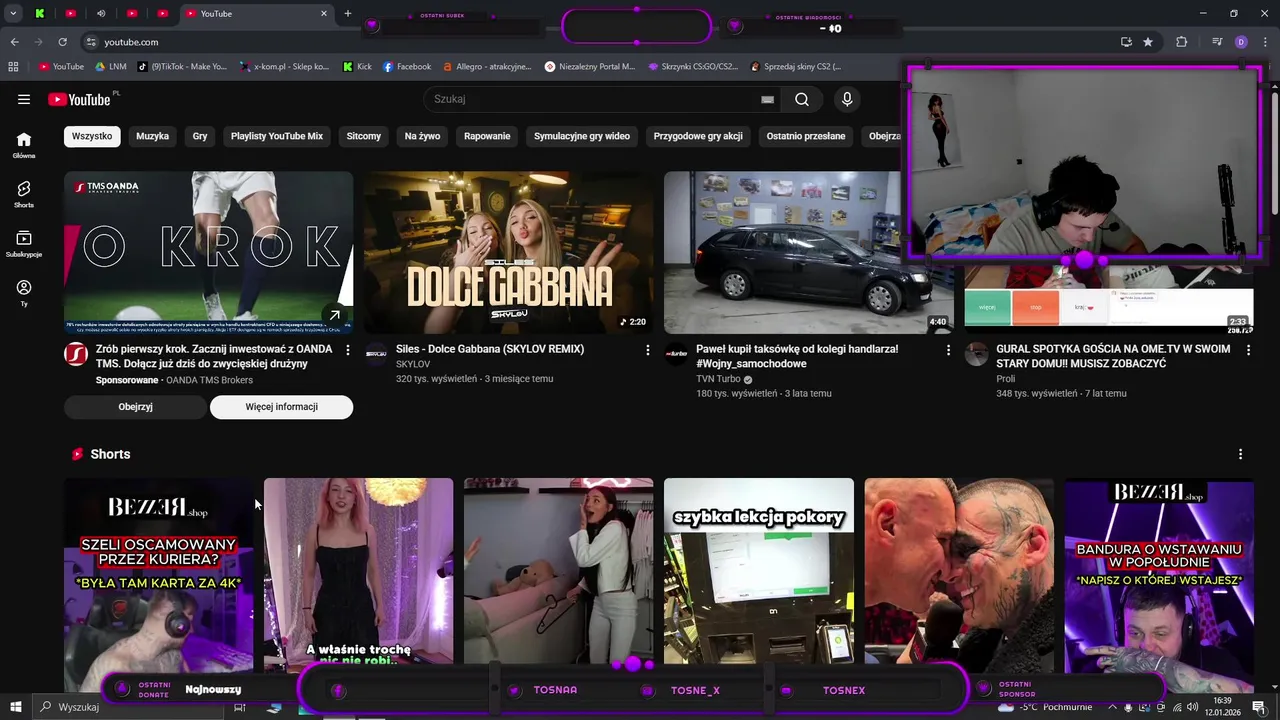Image resolution: width=1280 pixels, height=720 pixels.
Task: Click the OANDA TMS advertiser avatar
Action: (76, 354)
